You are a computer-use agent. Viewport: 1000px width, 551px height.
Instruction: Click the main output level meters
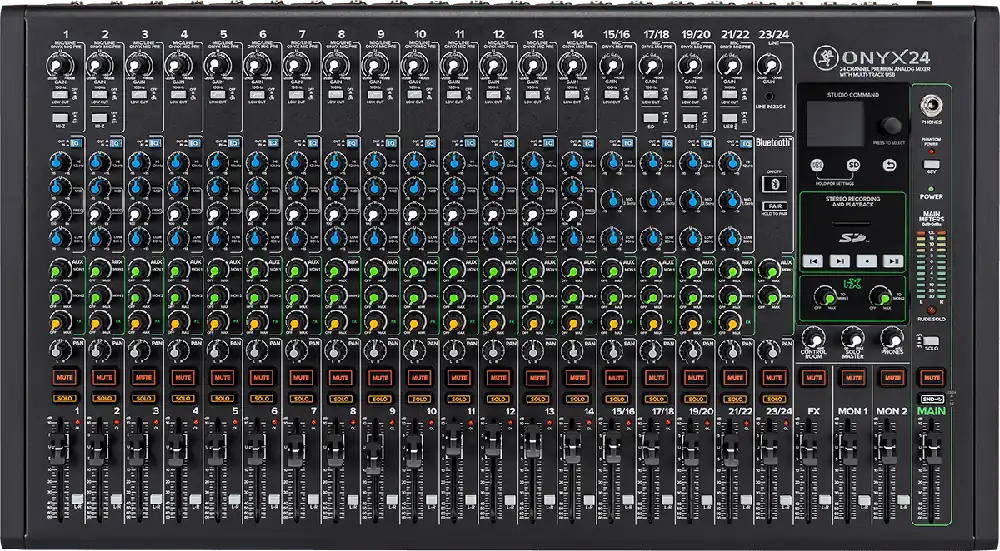click(x=930, y=265)
